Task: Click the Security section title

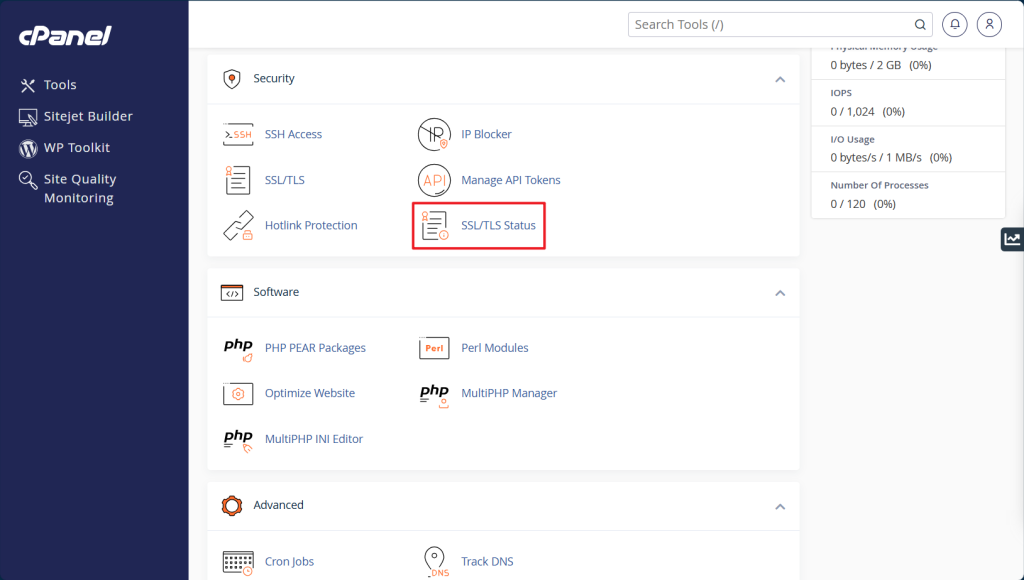Action: pyautogui.click(x=274, y=78)
